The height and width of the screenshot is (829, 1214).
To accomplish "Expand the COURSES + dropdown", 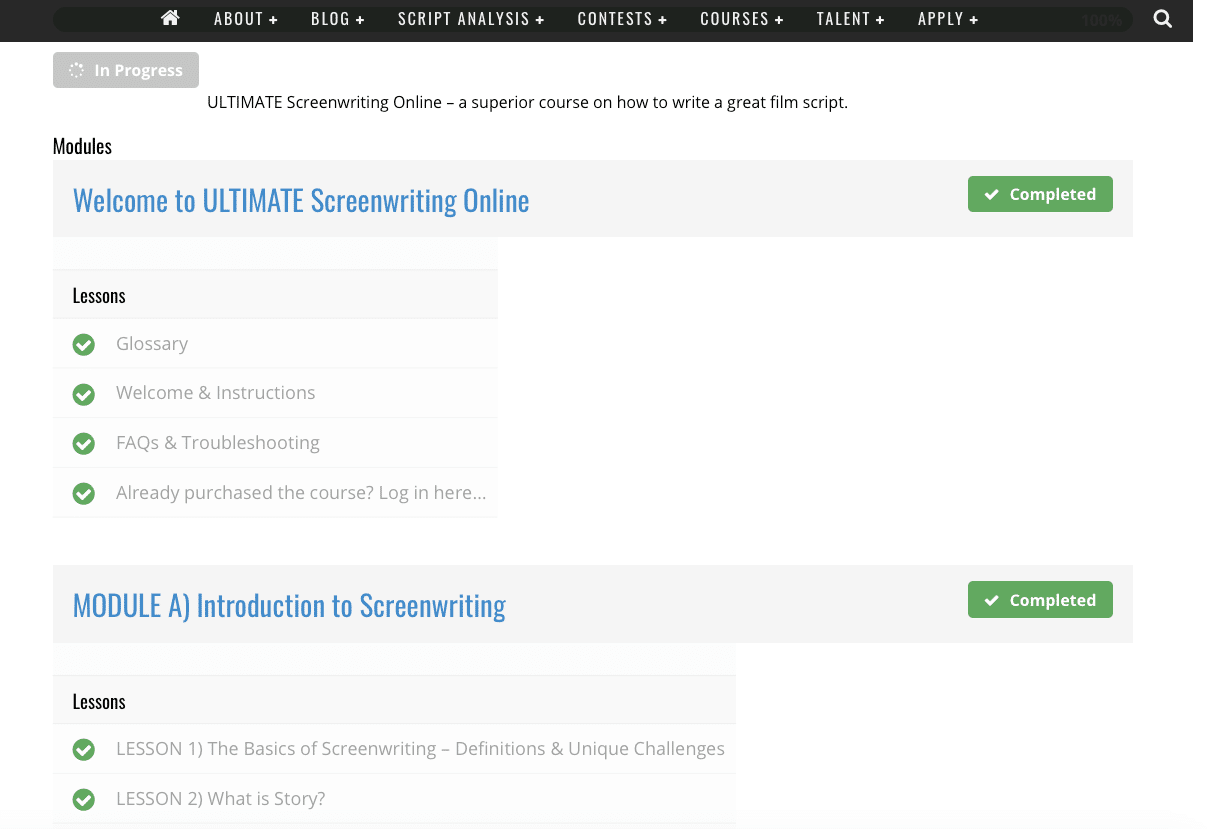I will coord(741,19).
